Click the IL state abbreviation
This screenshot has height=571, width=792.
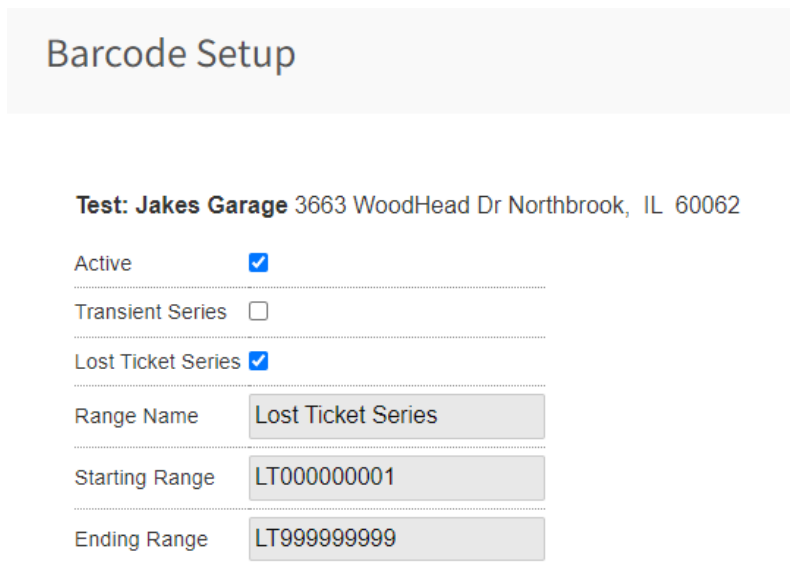click(653, 206)
